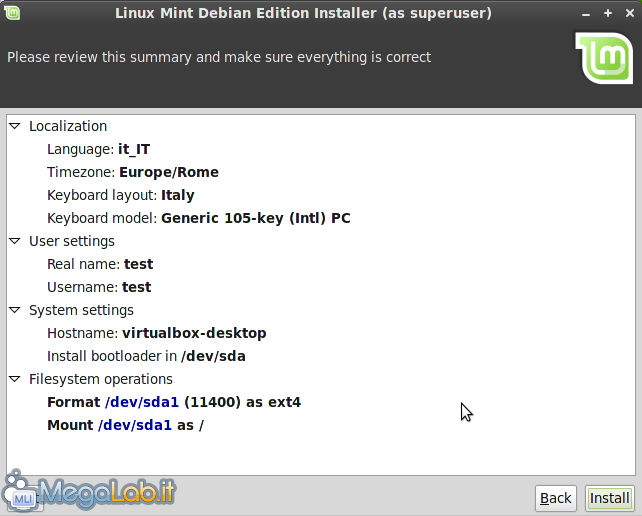Screen dimensions: 642x516
Task: Select the Real name: test row
Action: coord(99,264)
